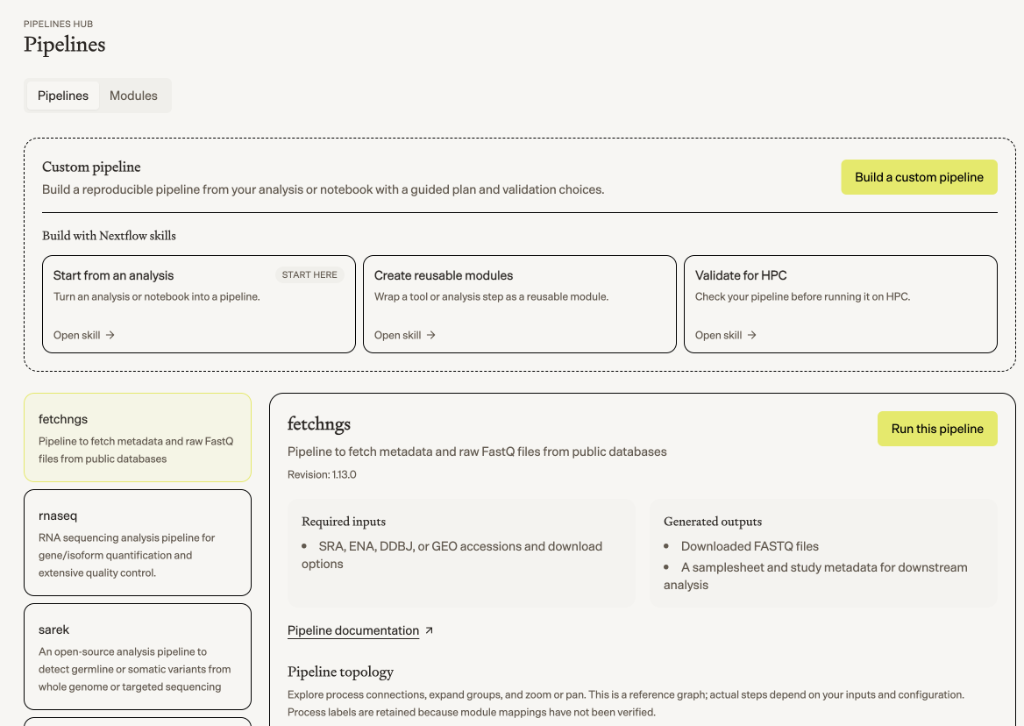Click the fetchngs heading in detail panel
The height and width of the screenshot is (726, 1024).
point(319,424)
